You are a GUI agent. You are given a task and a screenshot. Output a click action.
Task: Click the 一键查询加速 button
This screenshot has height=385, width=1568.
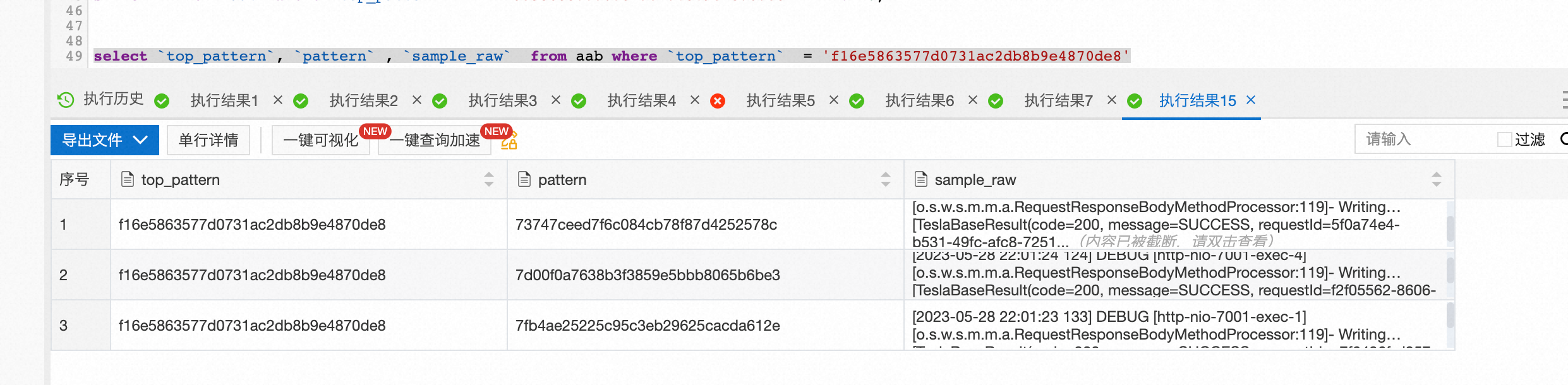[x=435, y=140]
